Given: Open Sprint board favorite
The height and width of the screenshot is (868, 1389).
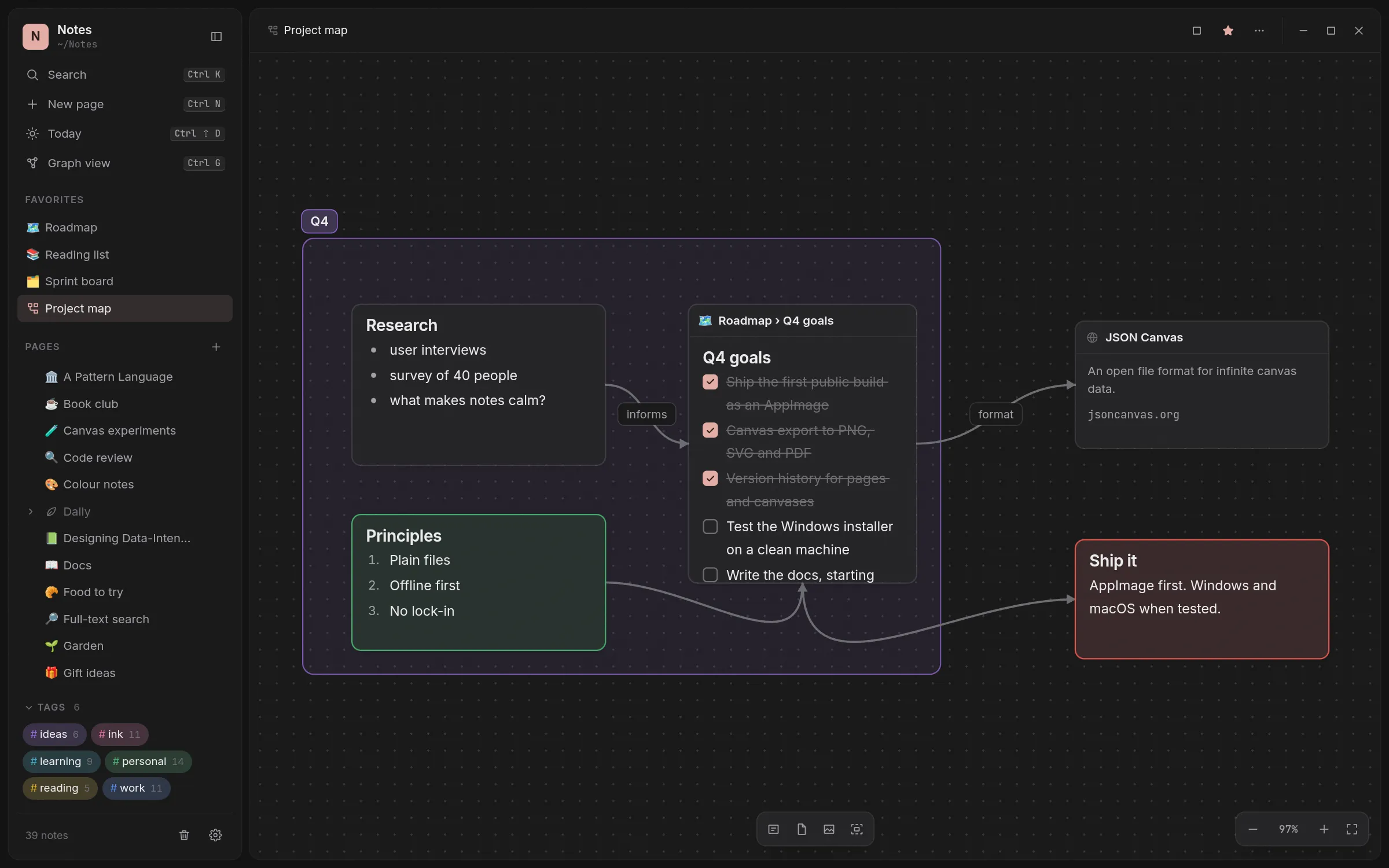Looking at the screenshot, I should coord(125,281).
